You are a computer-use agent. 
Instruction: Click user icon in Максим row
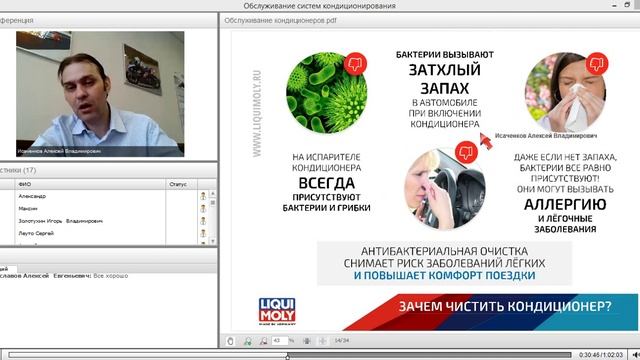pyautogui.click(x=203, y=209)
